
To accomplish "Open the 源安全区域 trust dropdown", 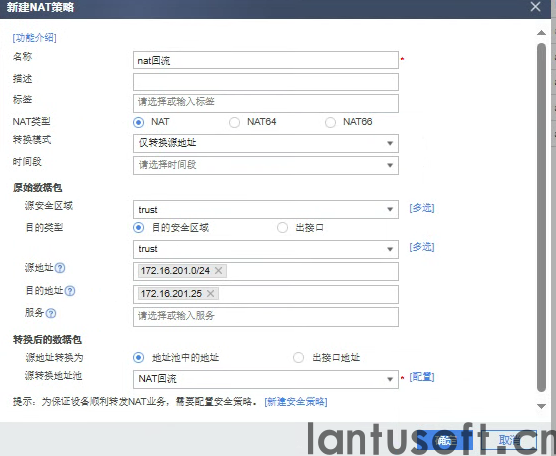I will 266,210.
